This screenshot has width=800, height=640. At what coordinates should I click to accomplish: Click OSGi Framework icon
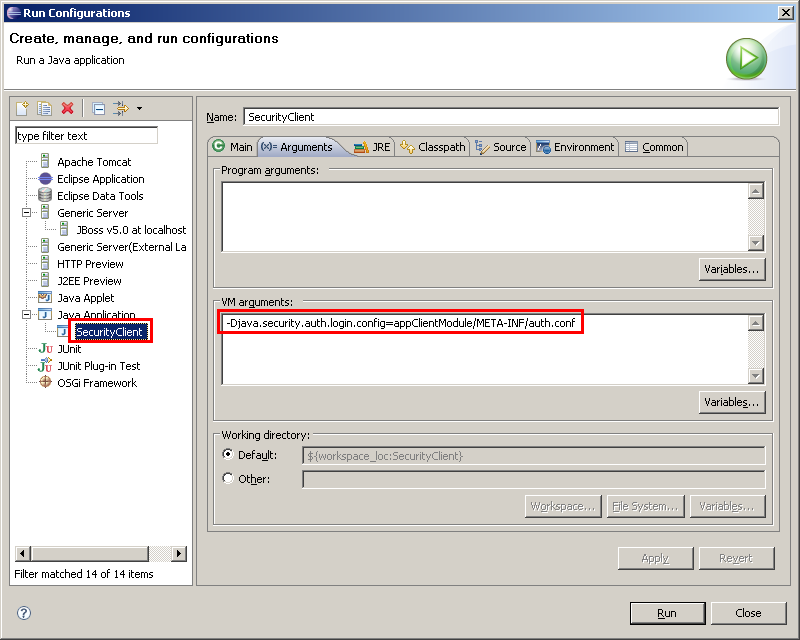coord(45,382)
